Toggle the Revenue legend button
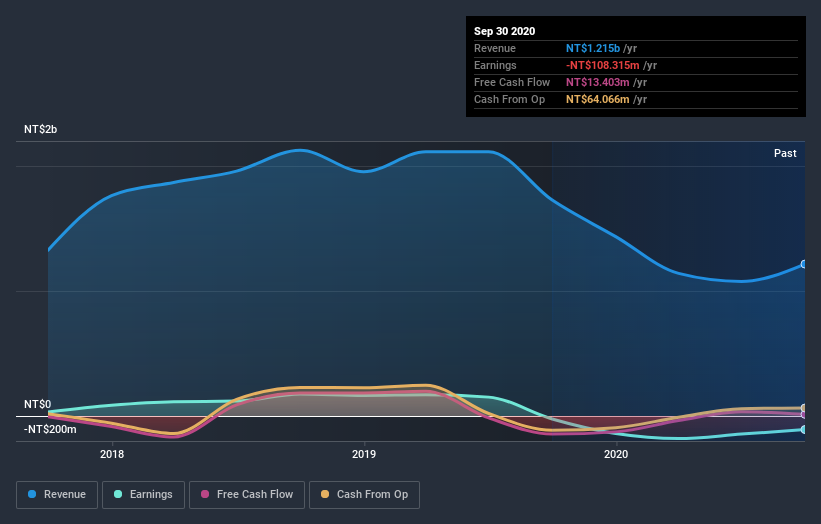The image size is (821, 524). coord(57,495)
